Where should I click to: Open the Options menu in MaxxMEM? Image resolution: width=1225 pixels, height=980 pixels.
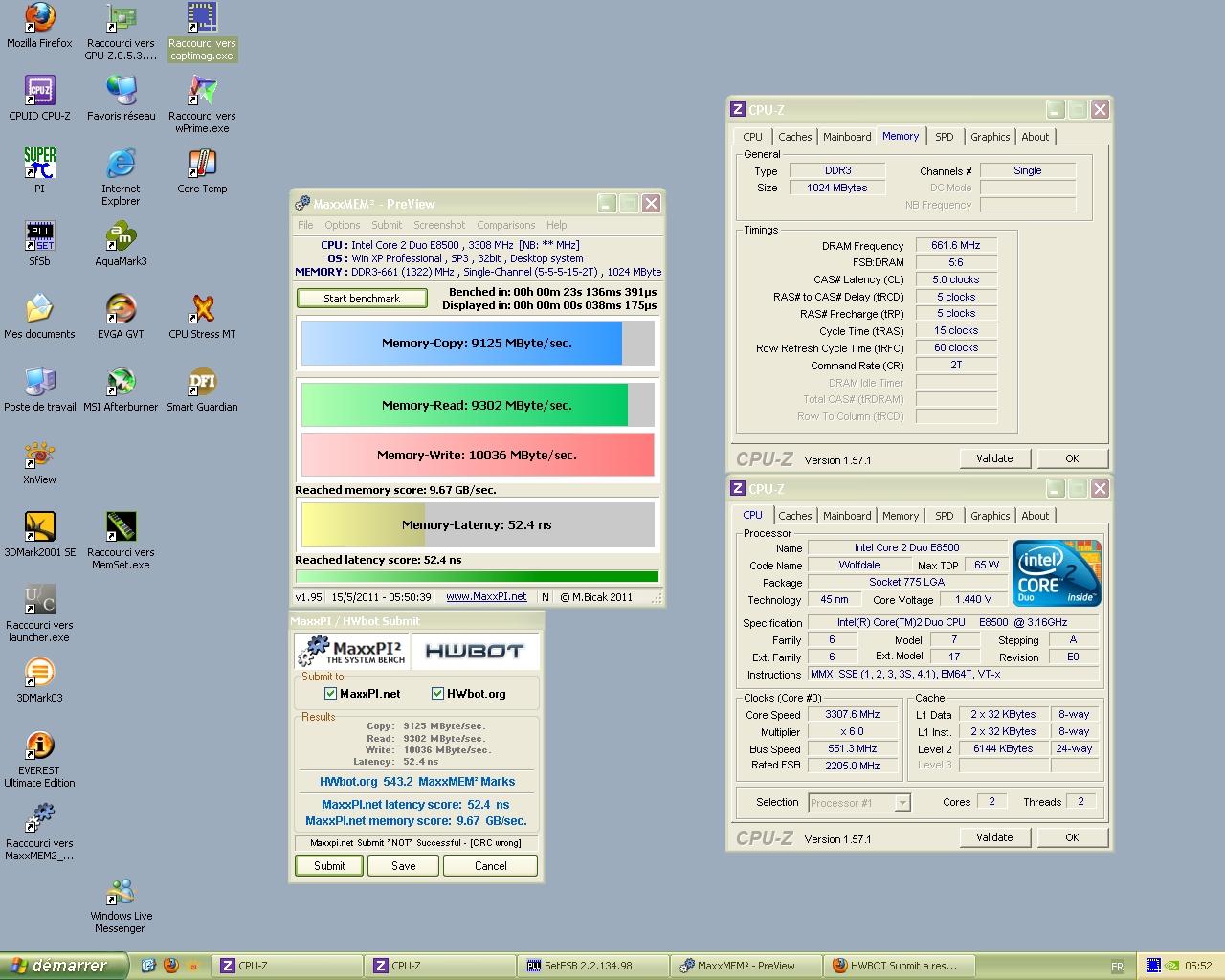click(x=342, y=225)
